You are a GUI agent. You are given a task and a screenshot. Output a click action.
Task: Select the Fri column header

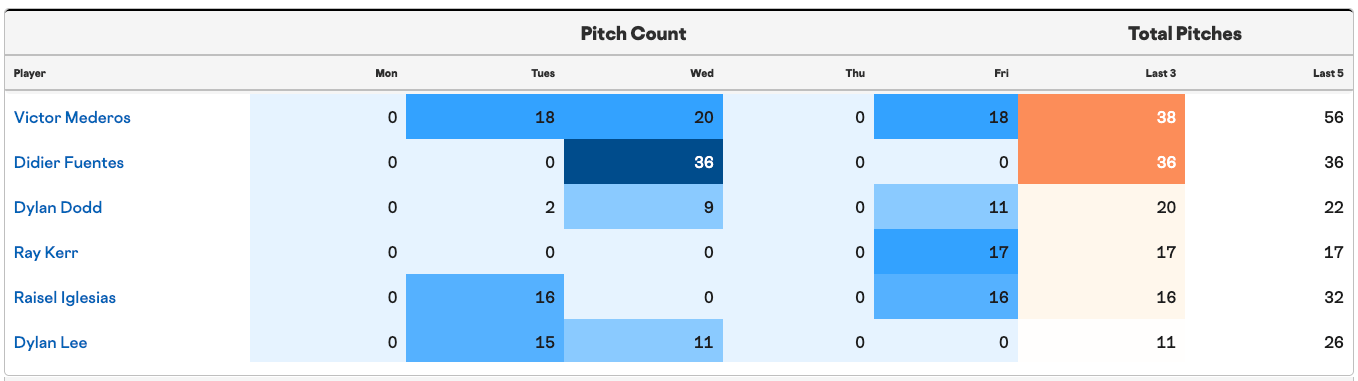[x=1001, y=73]
